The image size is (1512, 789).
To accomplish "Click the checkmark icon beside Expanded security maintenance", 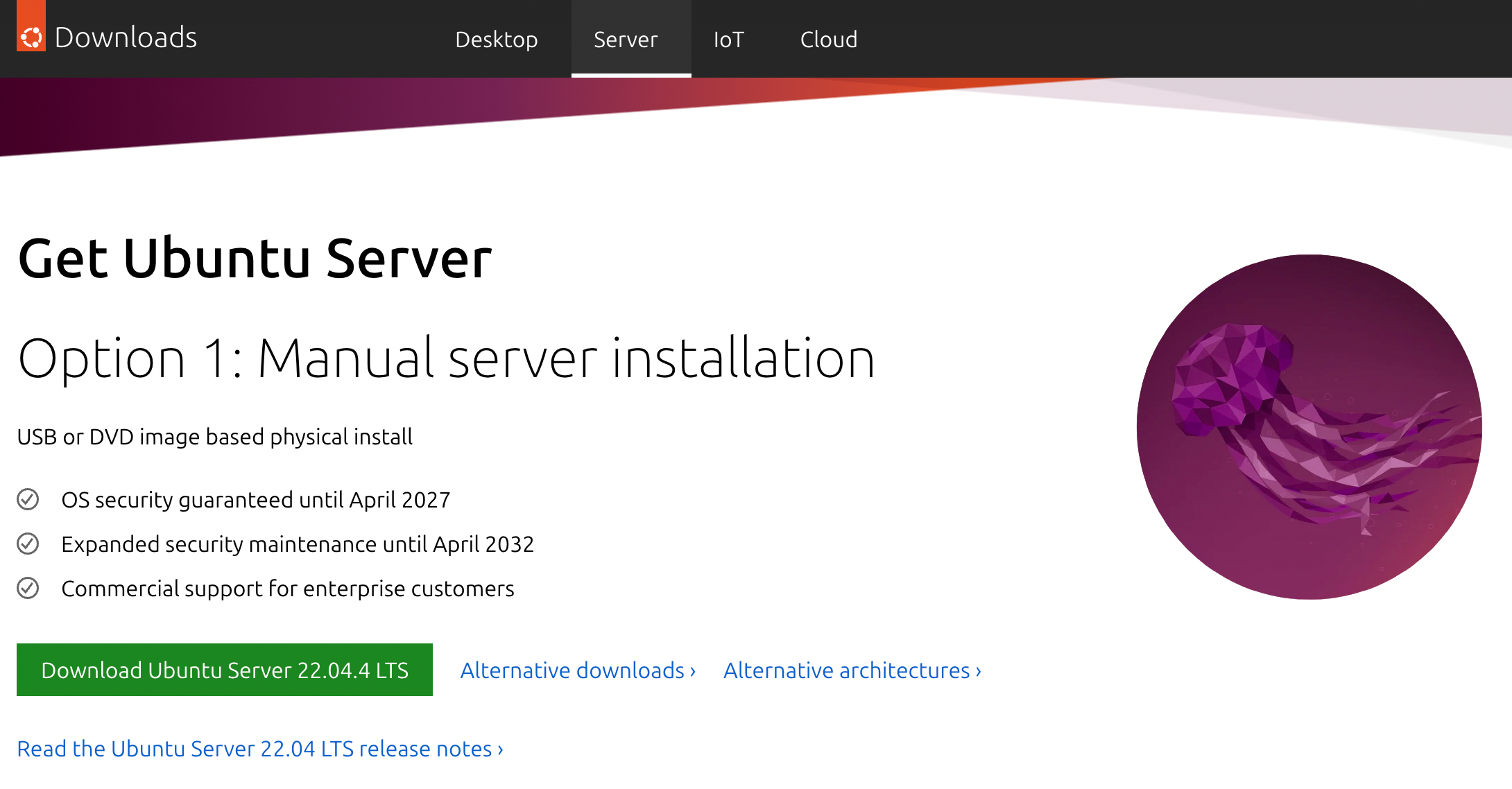I will (28, 544).
